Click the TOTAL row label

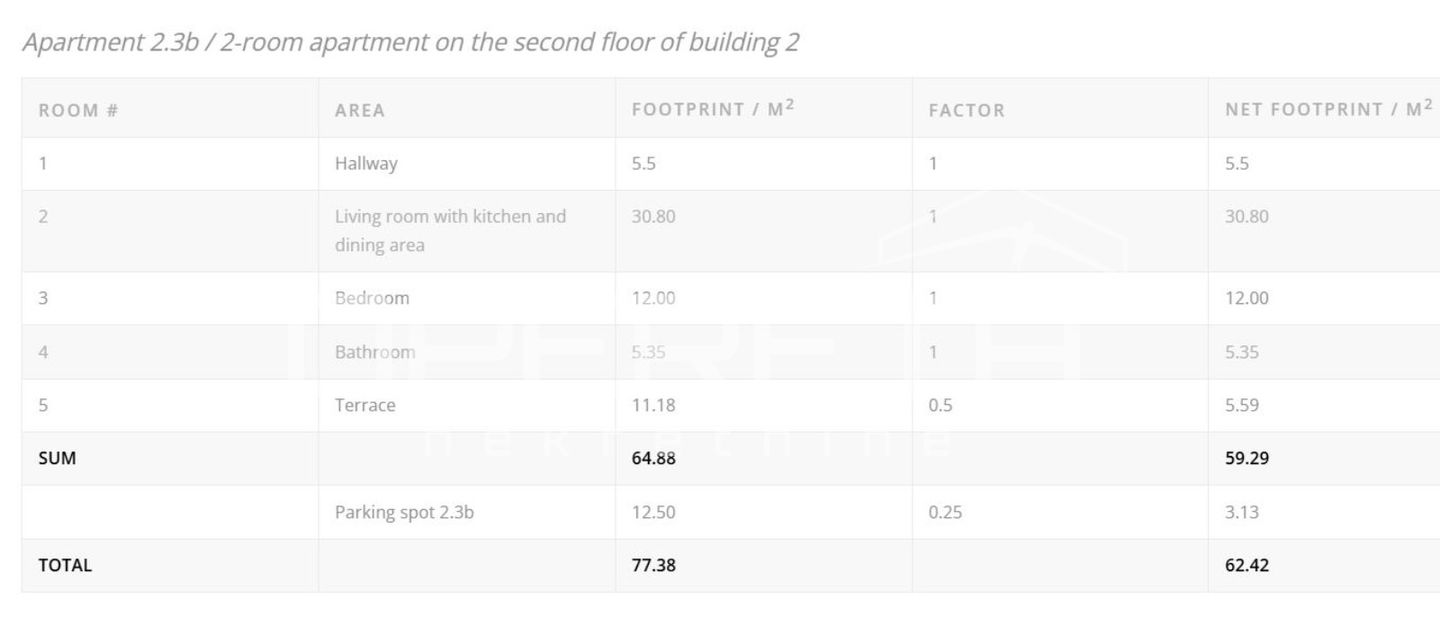[x=65, y=565]
